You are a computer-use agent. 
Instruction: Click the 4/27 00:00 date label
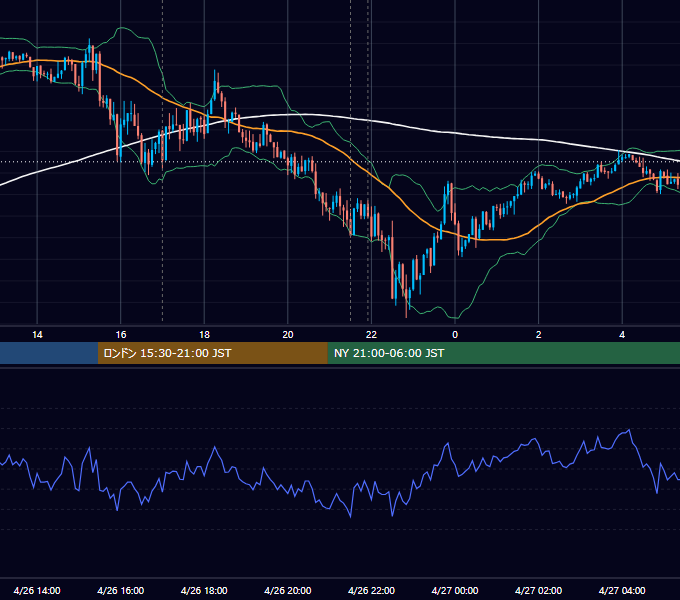point(455,590)
